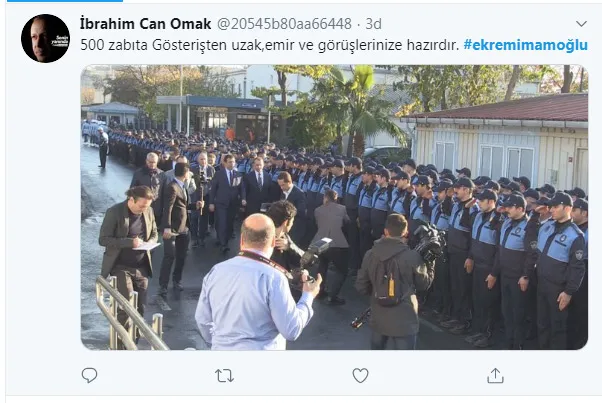
Task: Click the @20545b80aa66448 handle
Action: tap(284, 24)
